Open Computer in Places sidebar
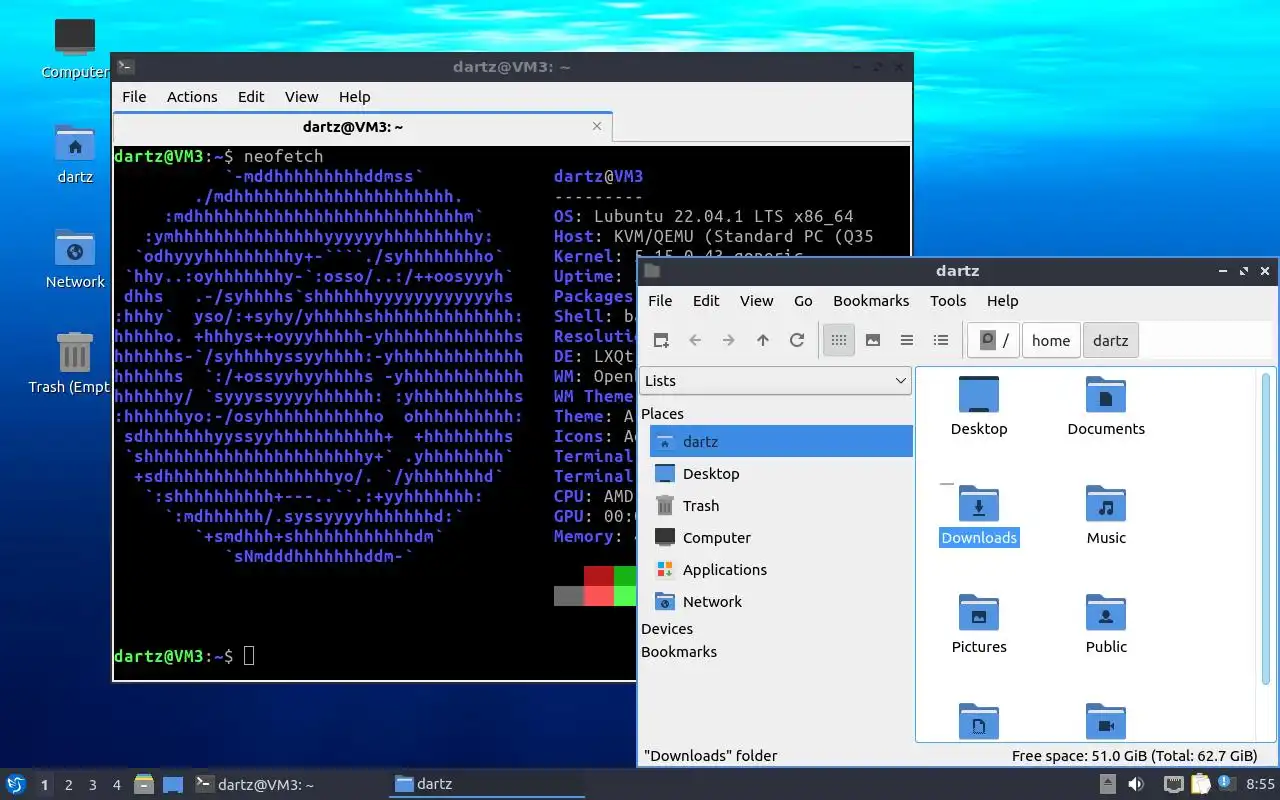Image resolution: width=1280 pixels, height=800 pixels. pos(781,537)
